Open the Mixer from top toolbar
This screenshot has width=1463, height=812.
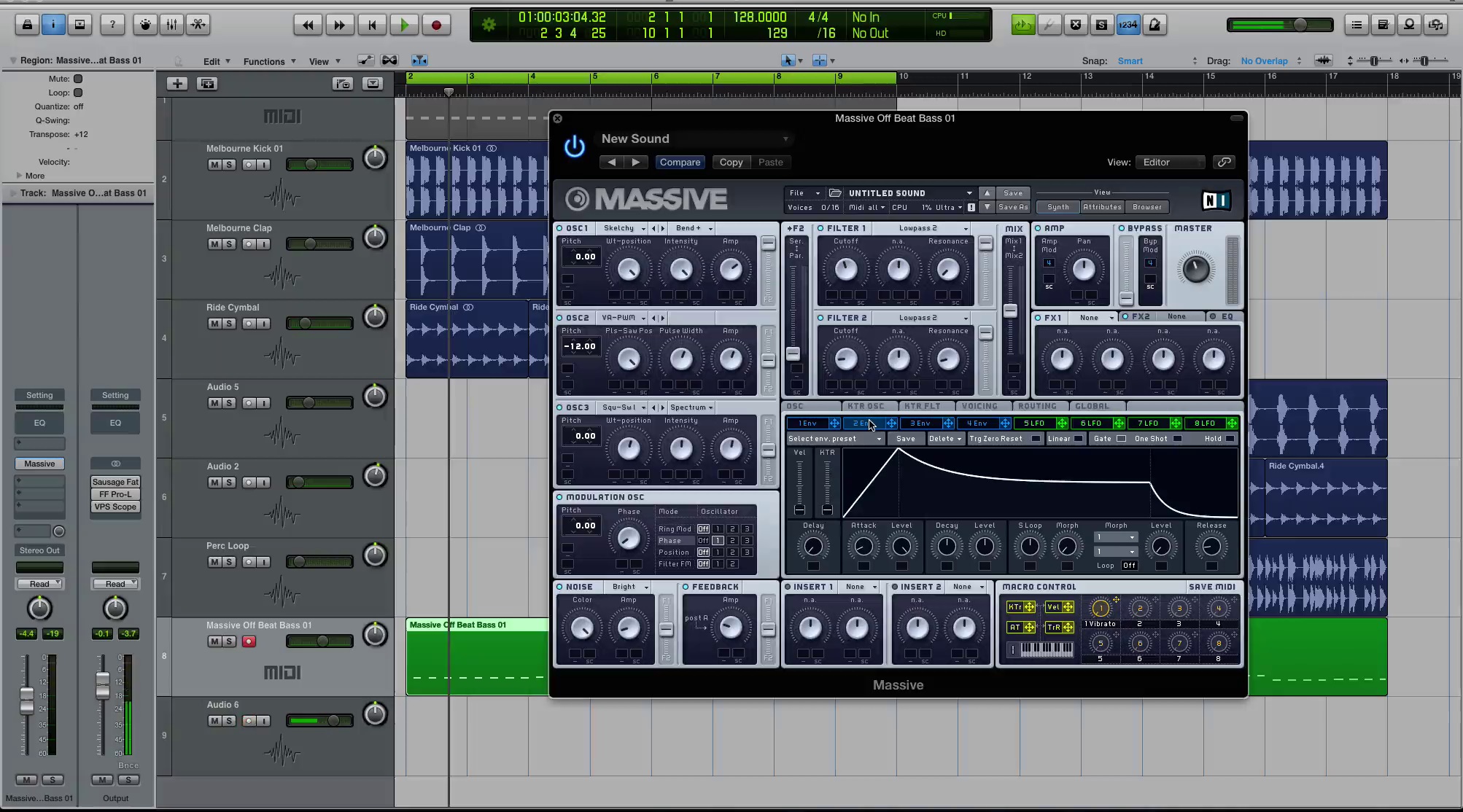point(171,25)
